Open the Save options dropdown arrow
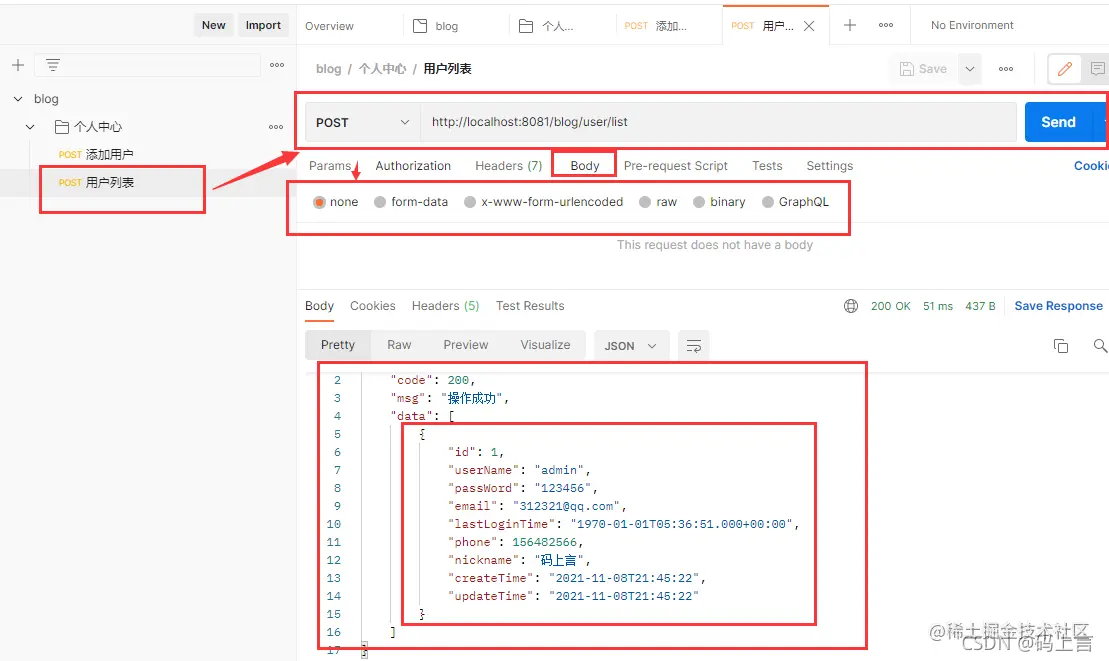The image size is (1109, 661). 970,69
